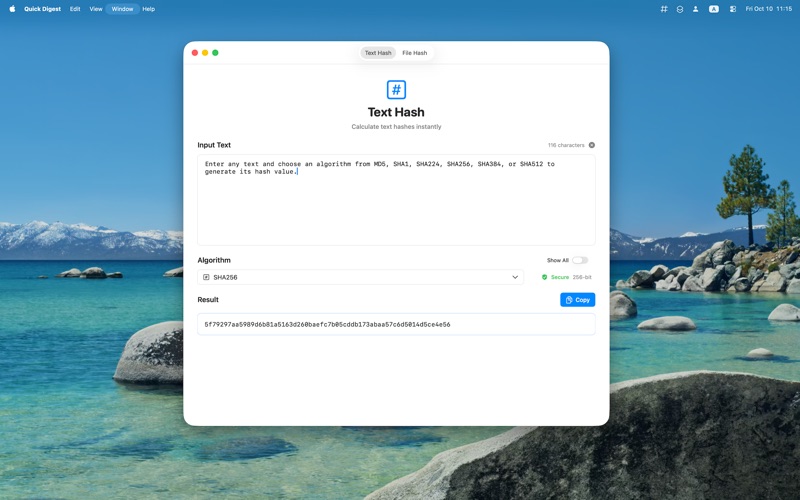Open the SHA256 algorithm dropdown
The height and width of the screenshot is (500, 800).
360,277
